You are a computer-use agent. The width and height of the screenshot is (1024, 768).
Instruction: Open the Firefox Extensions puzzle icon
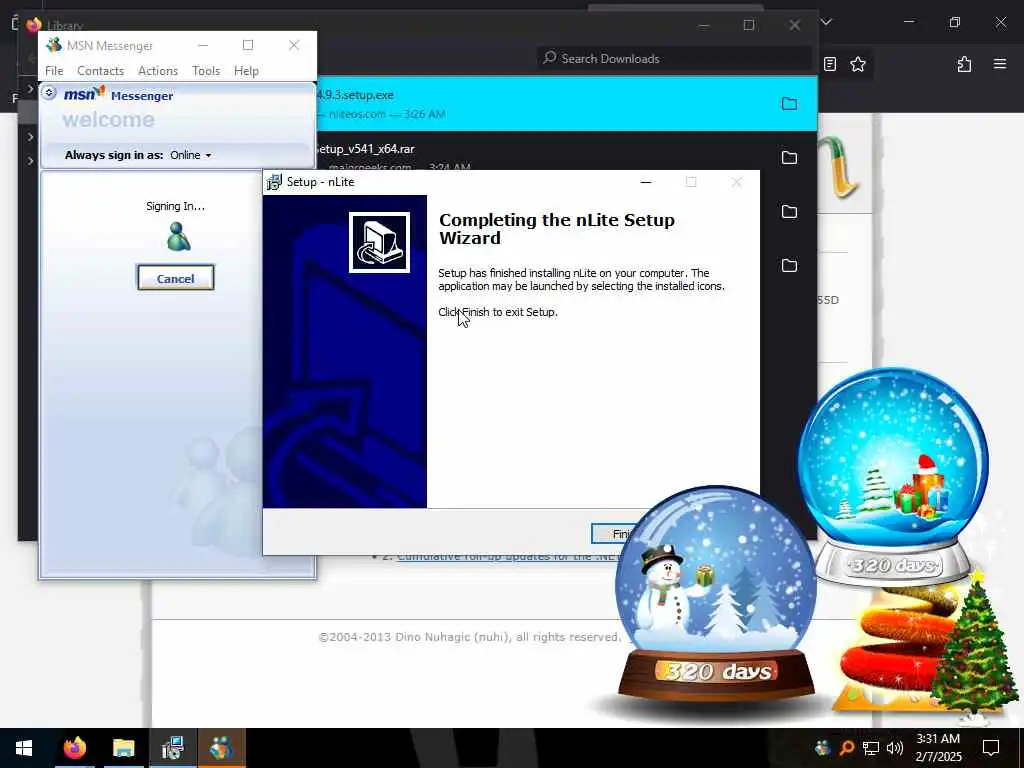(x=965, y=64)
